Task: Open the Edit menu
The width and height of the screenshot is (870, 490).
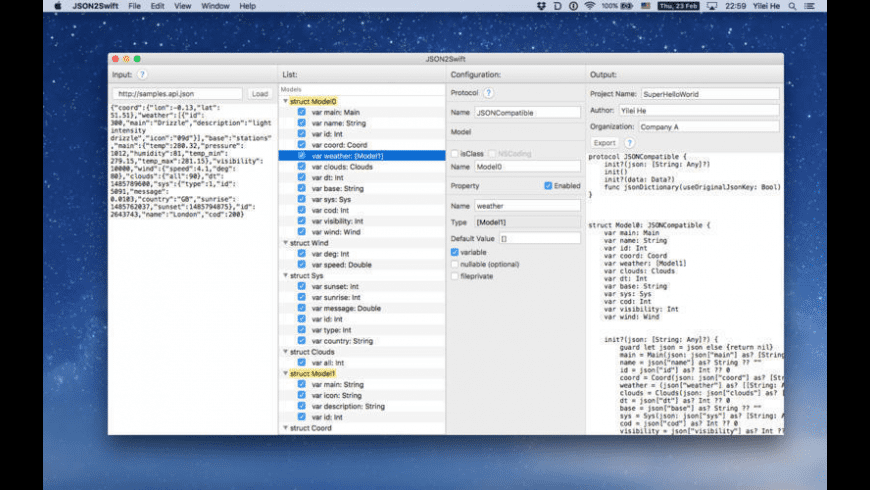Action: click(158, 6)
